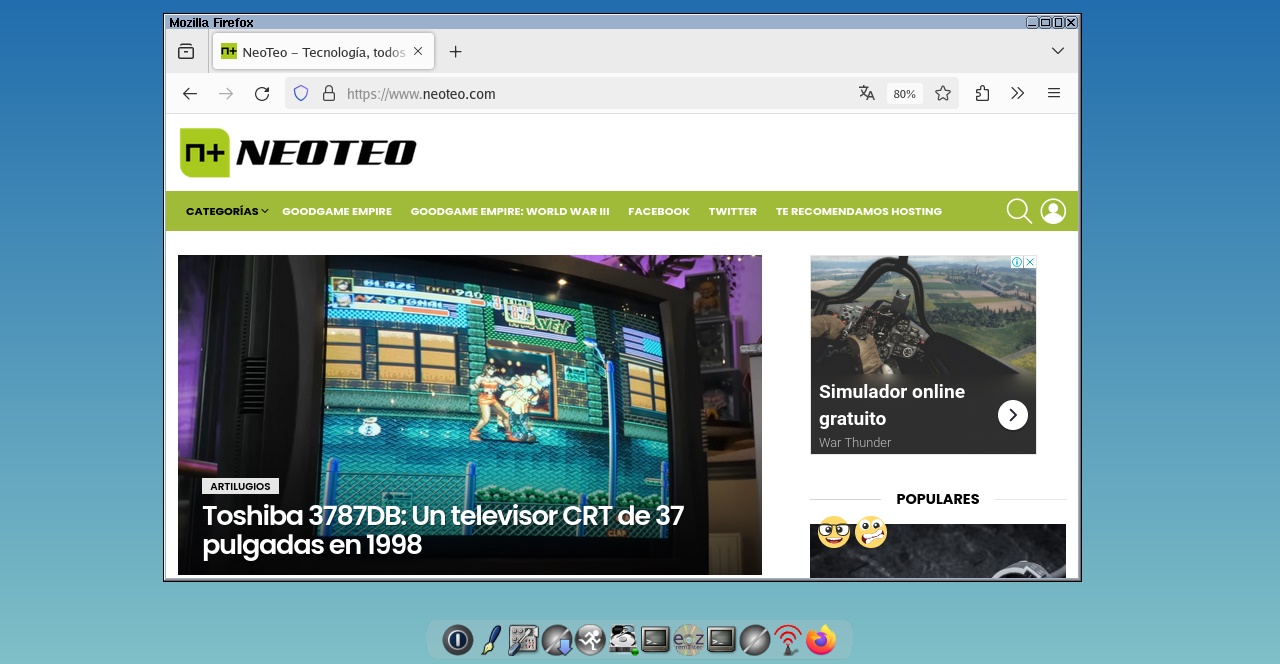Open the plain gray sphere dock icon

pyautogui.click(x=755, y=639)
